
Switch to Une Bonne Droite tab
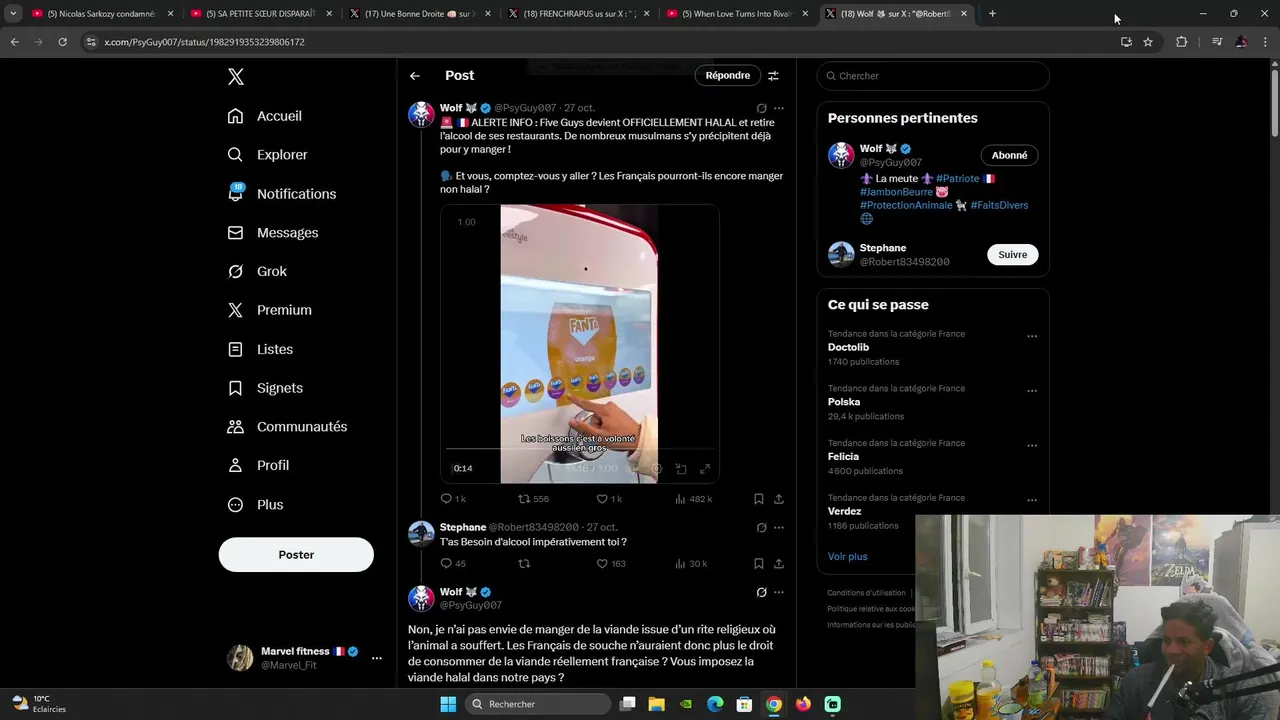[x=420, y=14]
